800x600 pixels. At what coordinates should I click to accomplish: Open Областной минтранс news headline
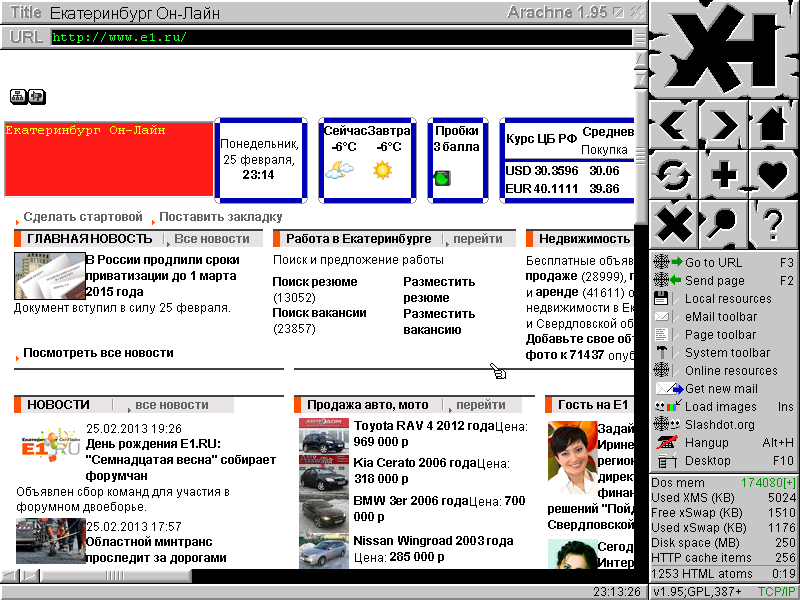(x=156, y=549)
